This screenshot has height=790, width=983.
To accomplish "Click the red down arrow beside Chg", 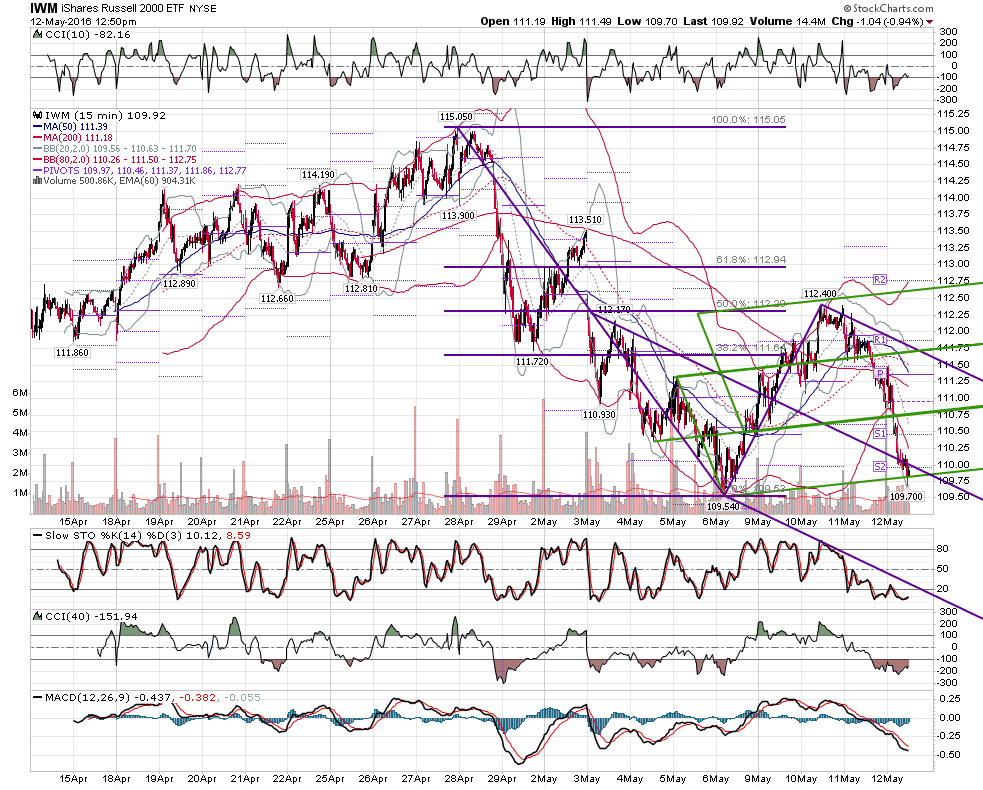I will tap(930, 22).
